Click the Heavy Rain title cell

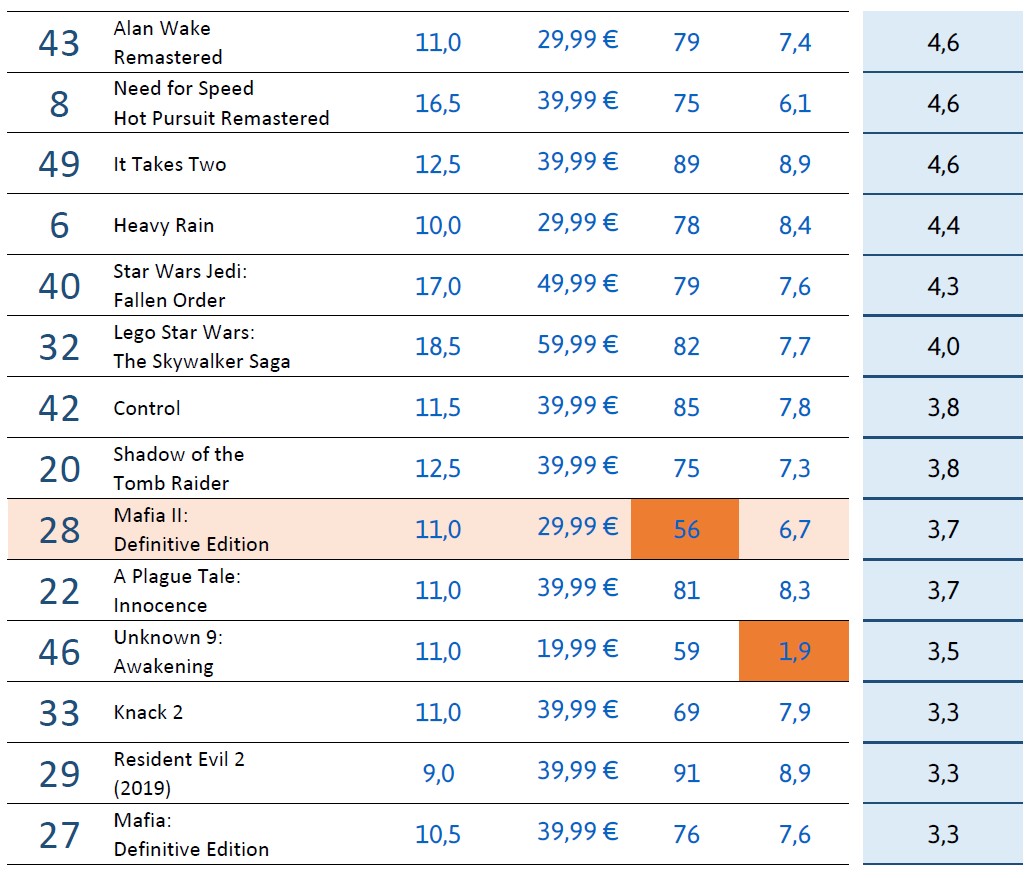(x=164, y=226)
